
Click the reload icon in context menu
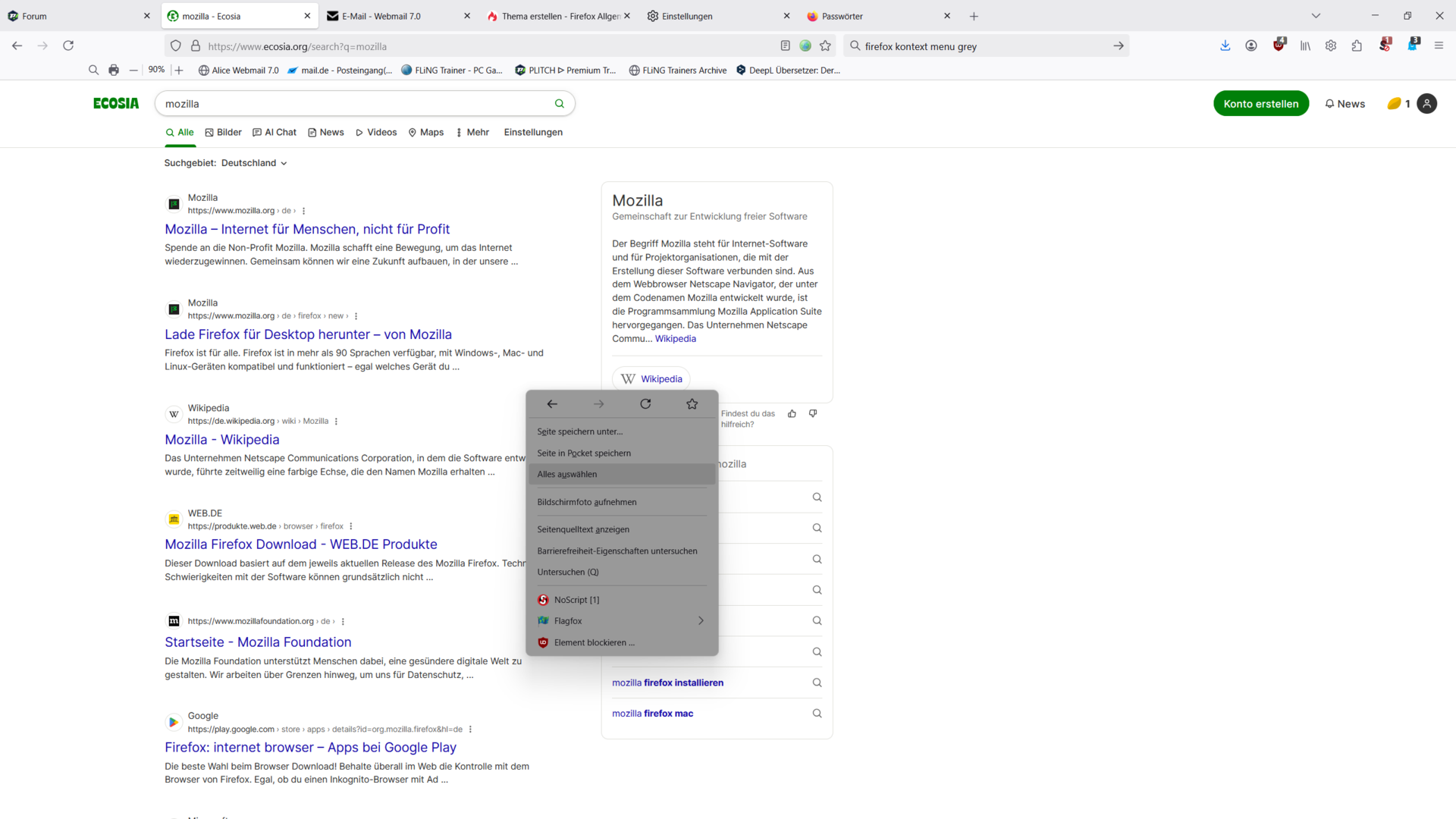(645, 404)
